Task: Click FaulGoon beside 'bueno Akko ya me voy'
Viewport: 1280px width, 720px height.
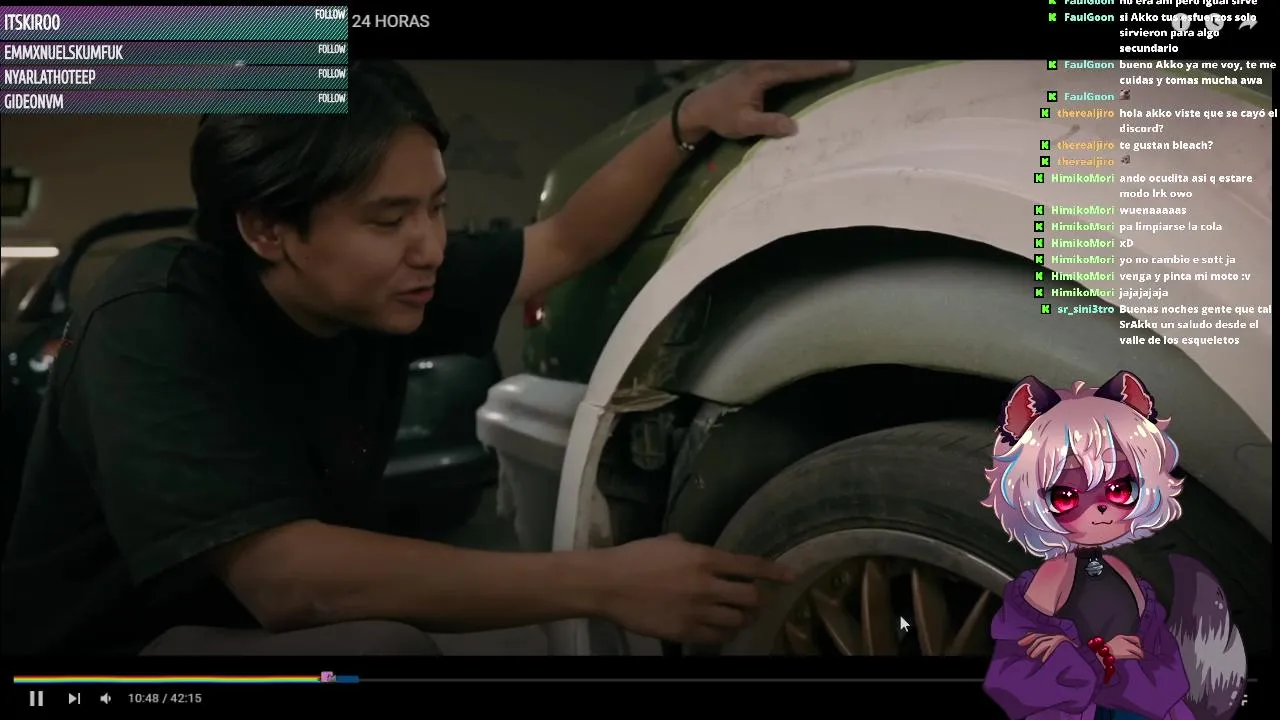Action: pos(1089,65)
